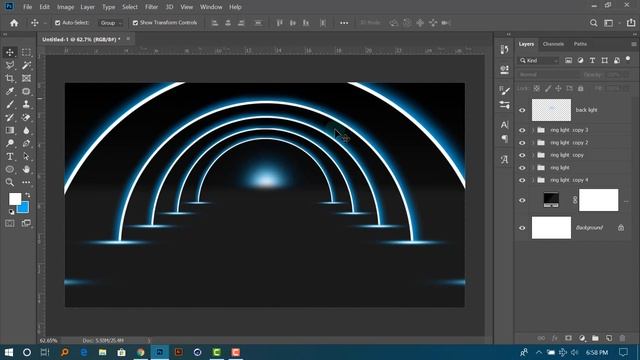Select the Pen tool
This screenshot has width=640, height=360.
click(x=26, y=143)
